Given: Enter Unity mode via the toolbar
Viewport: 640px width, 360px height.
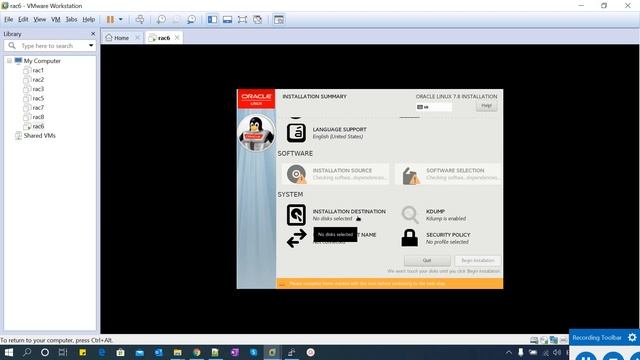Looking at the screenshot, I should point(258,20).
